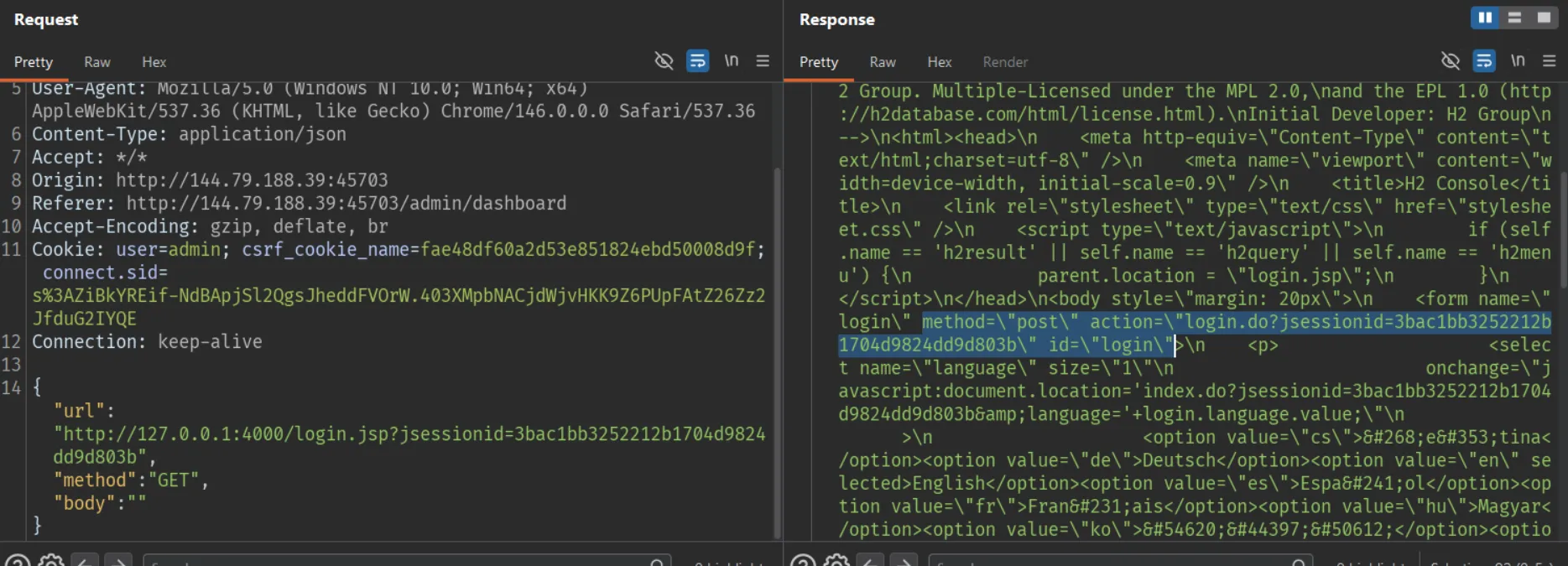Switch Request view to the Hex tab
This screenshot has width=1568, height=566.
coord(154,62)
